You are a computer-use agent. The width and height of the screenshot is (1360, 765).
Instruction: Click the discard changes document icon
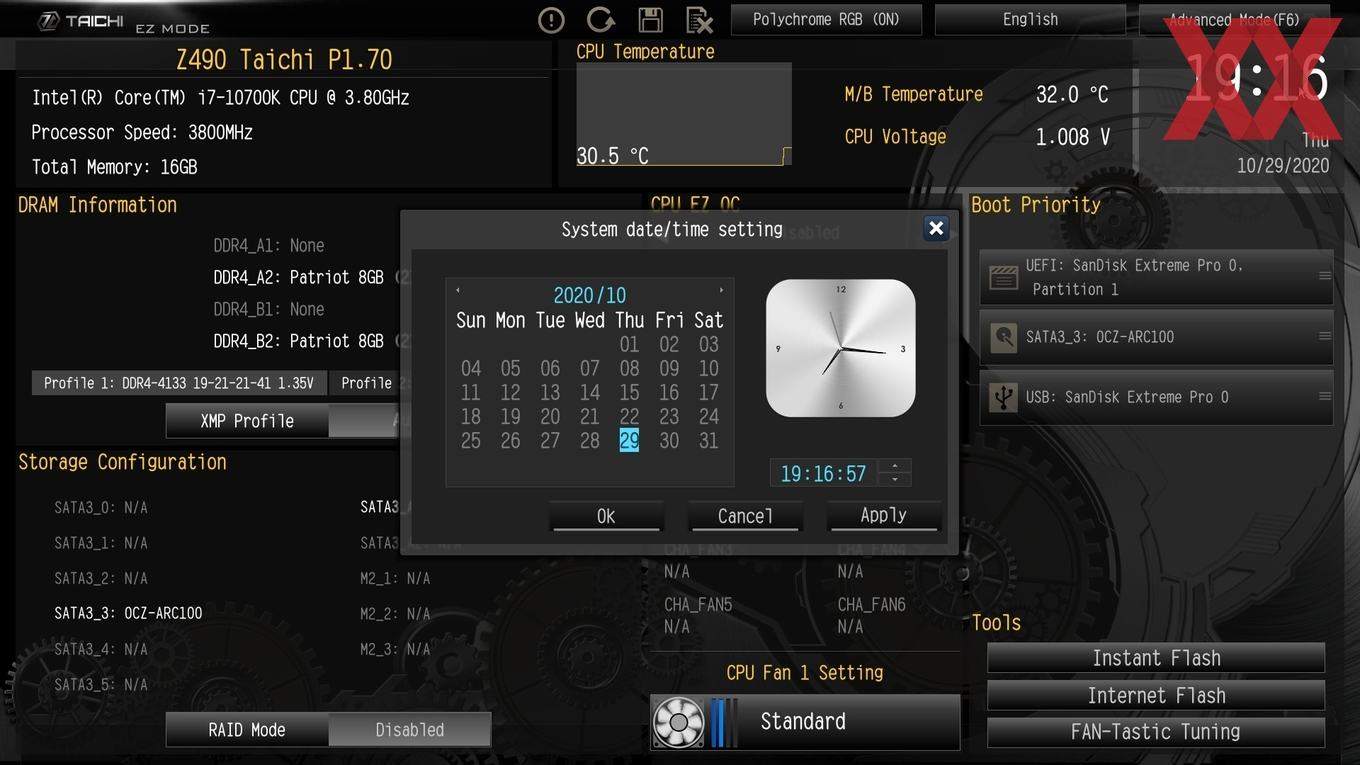tap(699, 20)
